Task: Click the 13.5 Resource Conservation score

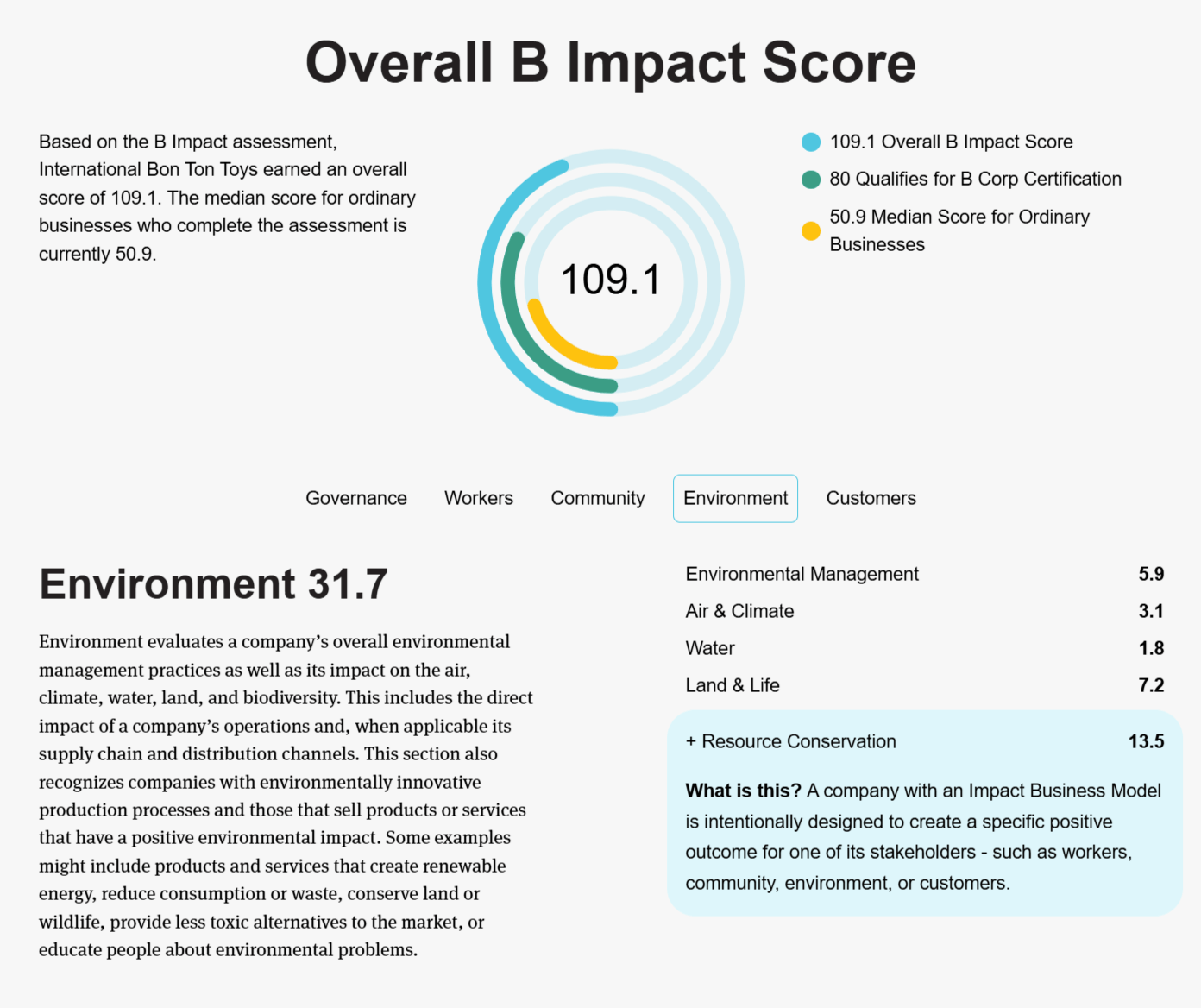Action: click(1146, 741)
